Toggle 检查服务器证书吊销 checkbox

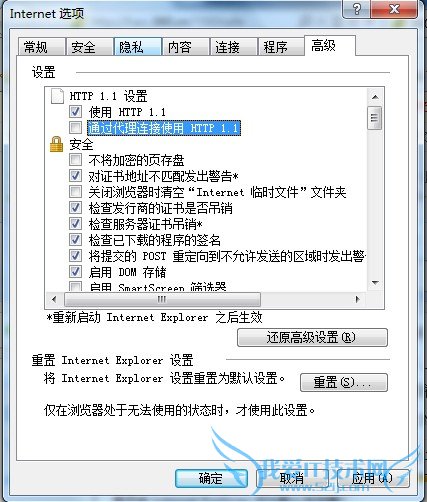tap(75, 224)
